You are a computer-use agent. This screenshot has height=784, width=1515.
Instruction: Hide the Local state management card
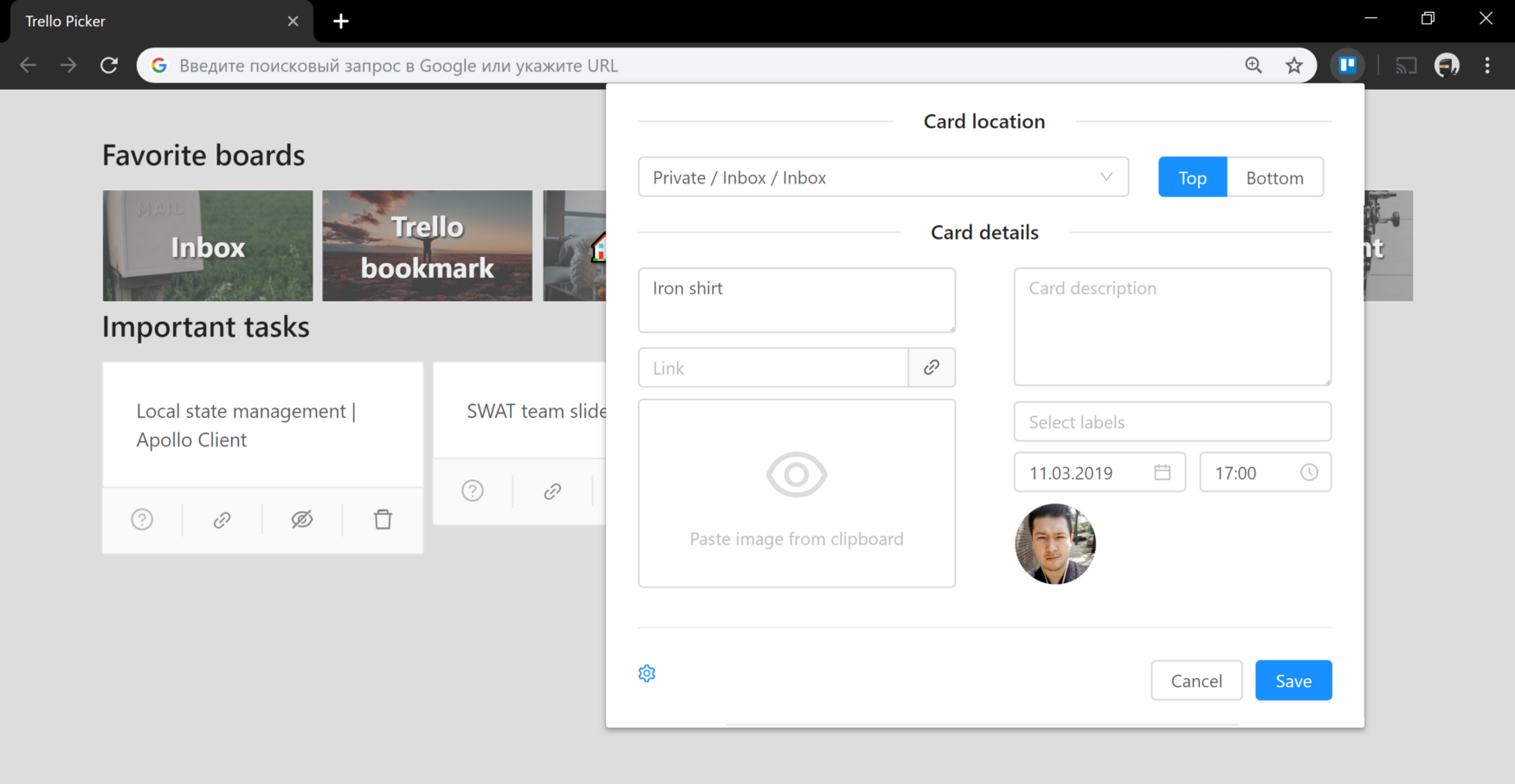point(301,519)
